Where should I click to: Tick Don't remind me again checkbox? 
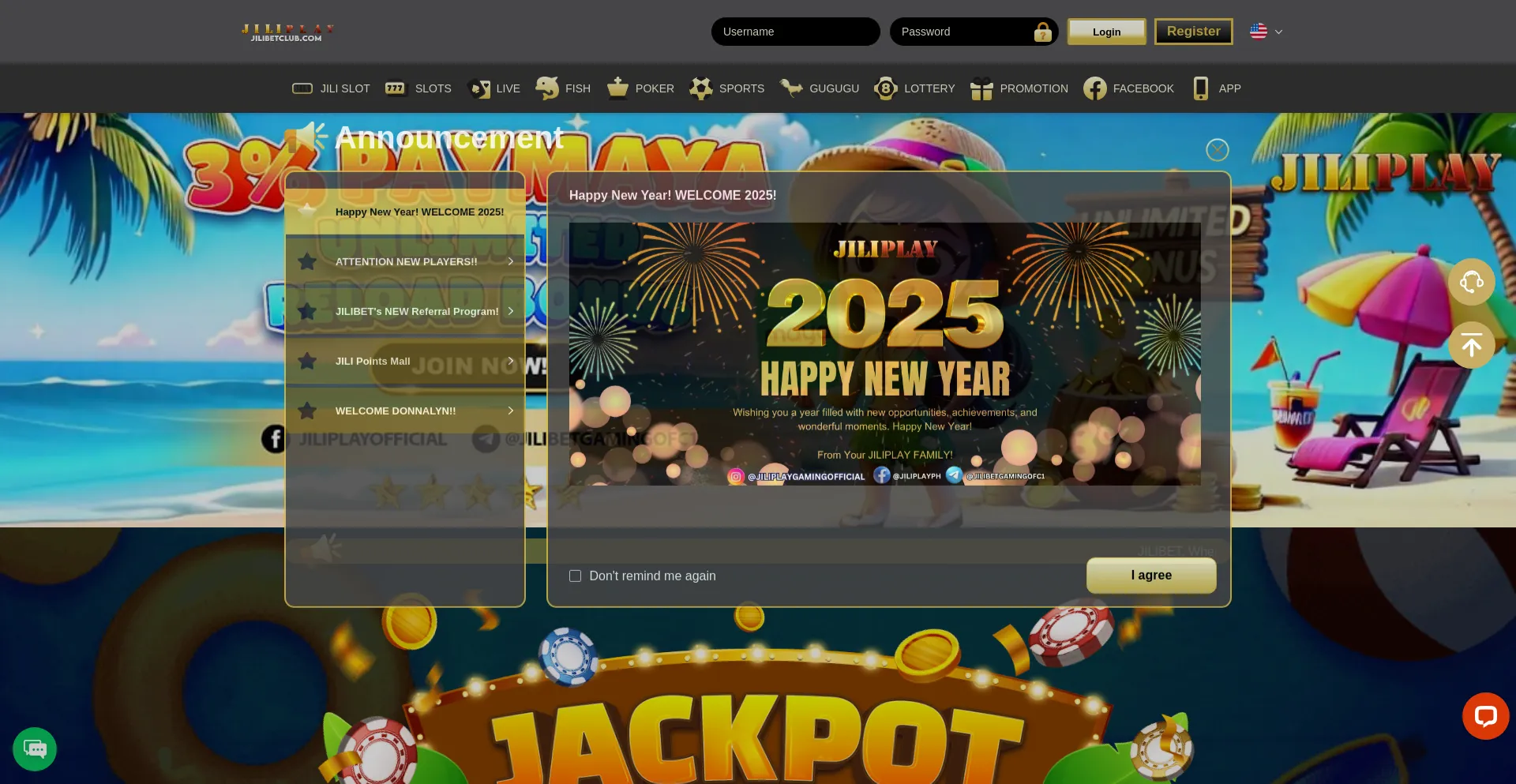point(575,576)
